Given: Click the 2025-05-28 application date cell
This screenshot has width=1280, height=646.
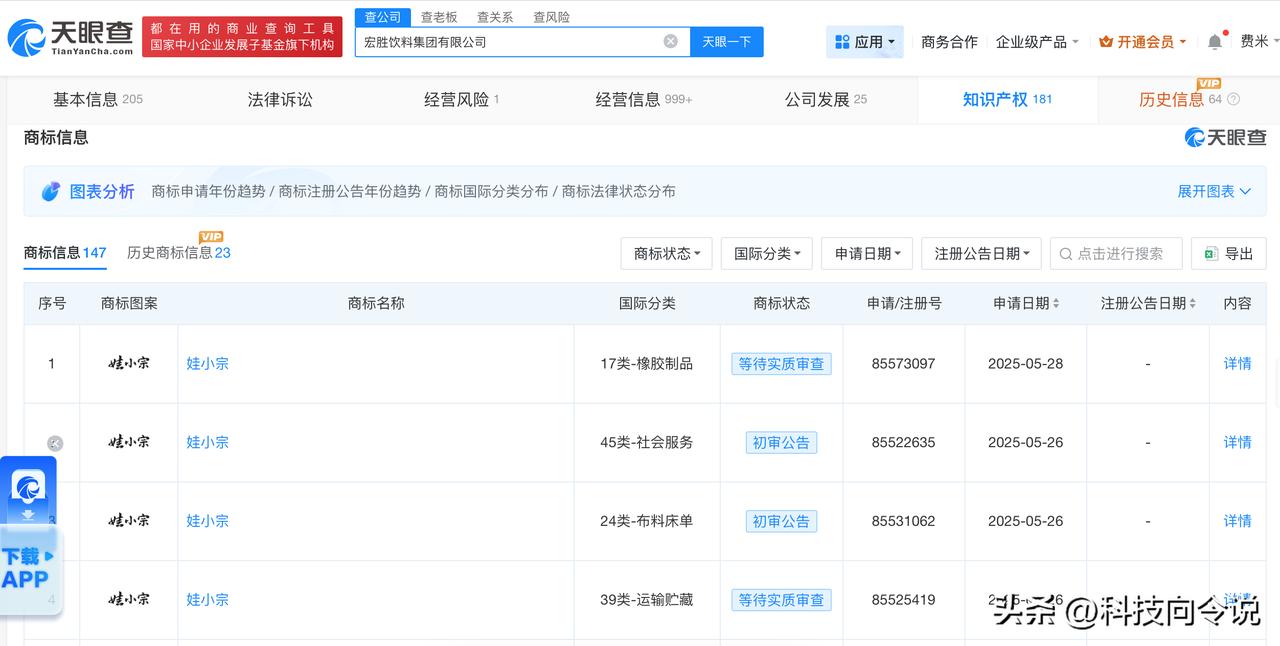Looking at the screenshot, I should click(1025, 363).
